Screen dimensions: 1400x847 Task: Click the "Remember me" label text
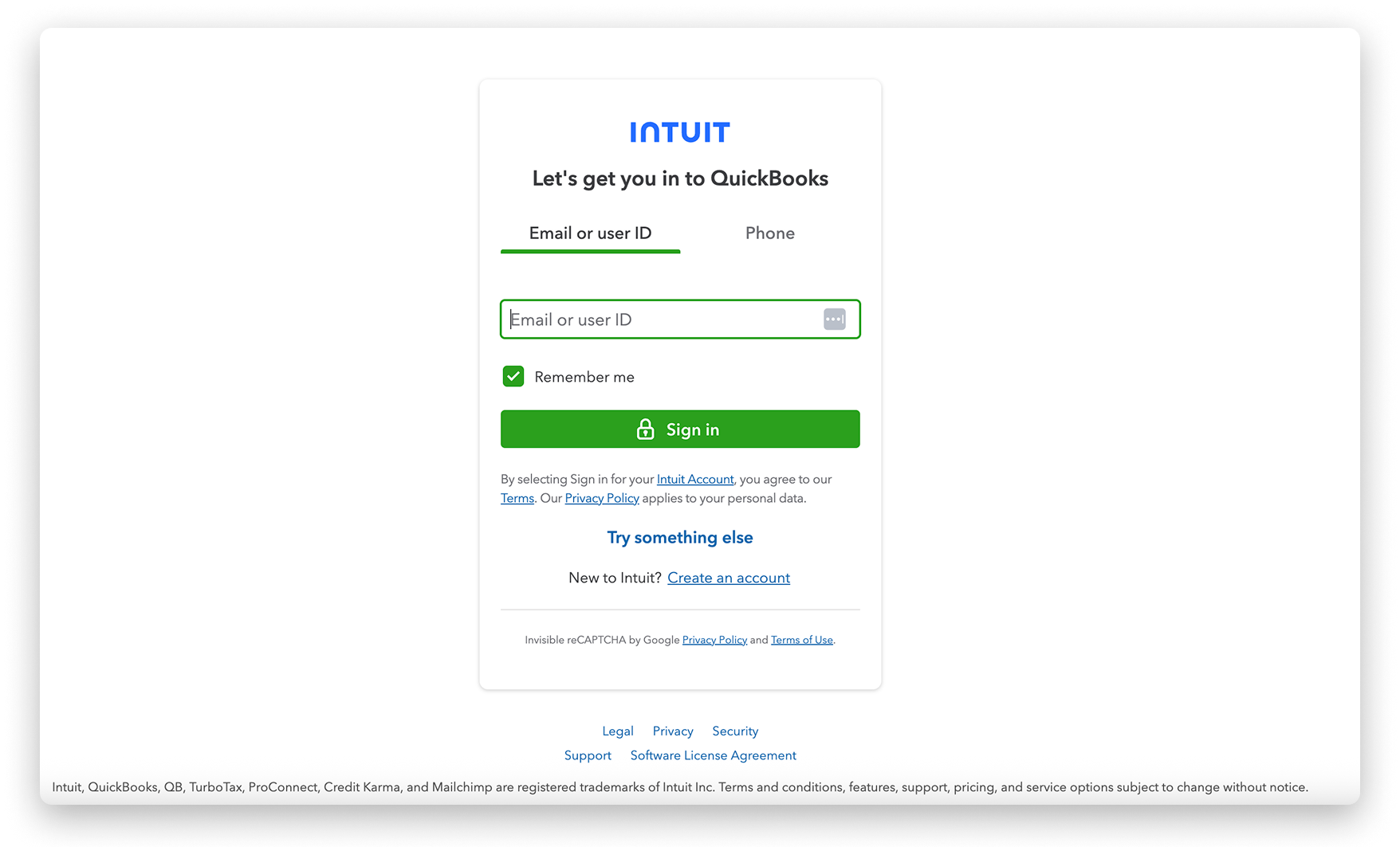(x=584, y=377)
